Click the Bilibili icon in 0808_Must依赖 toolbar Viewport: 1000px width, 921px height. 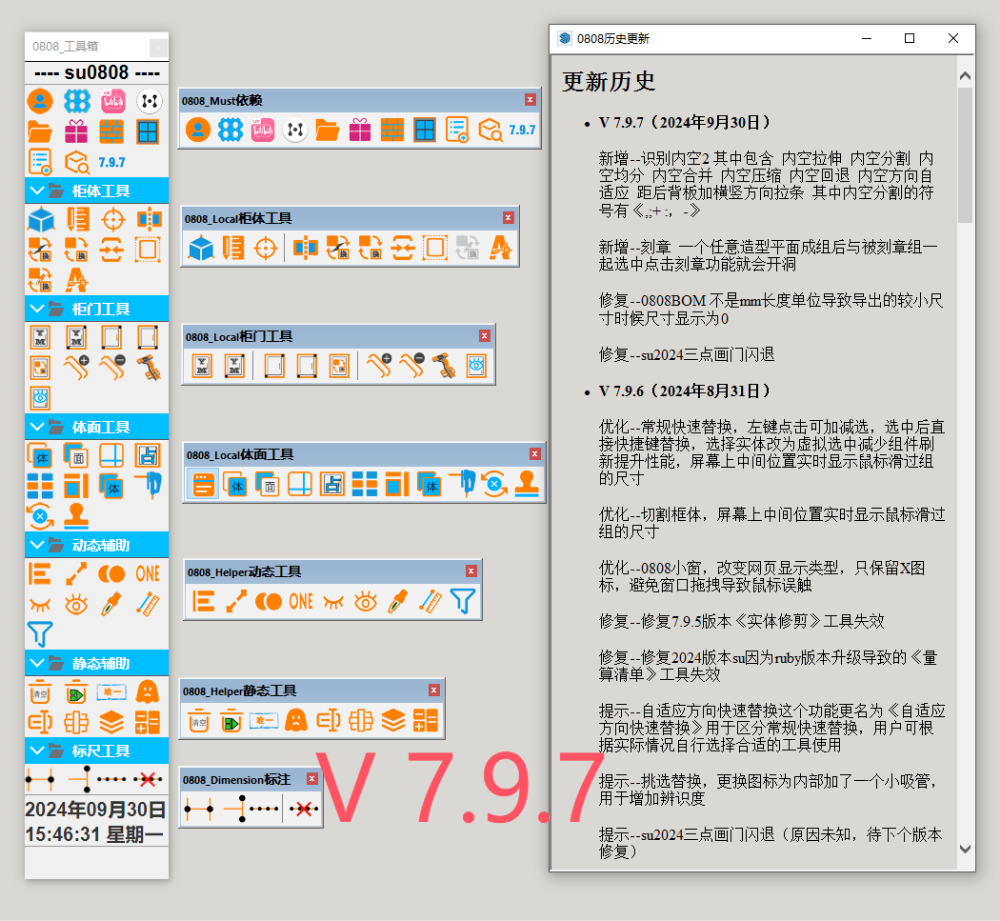262,130
